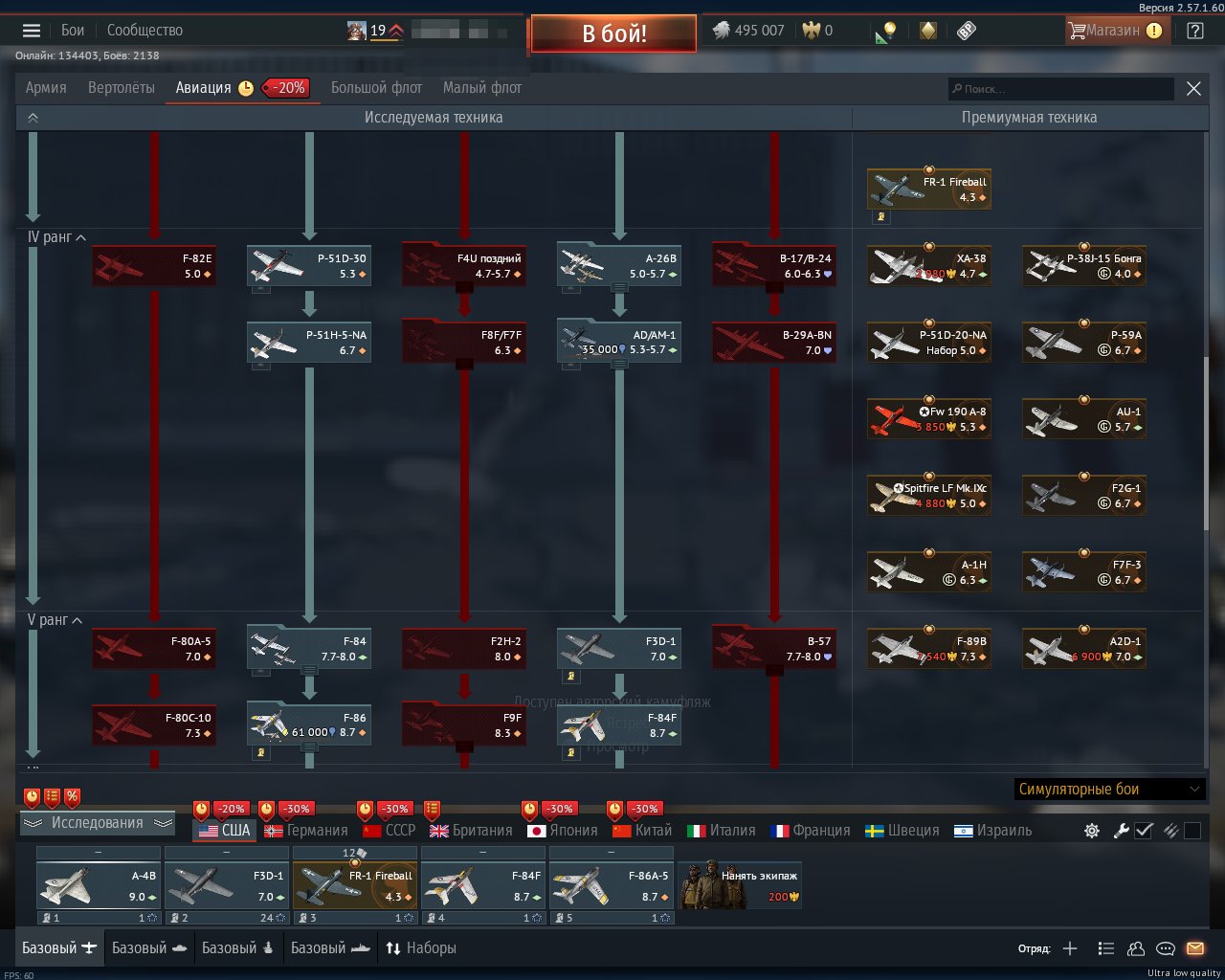Open the lightbulb research points icon
This screenshot has height=980, width=1225.
point(885,32)
